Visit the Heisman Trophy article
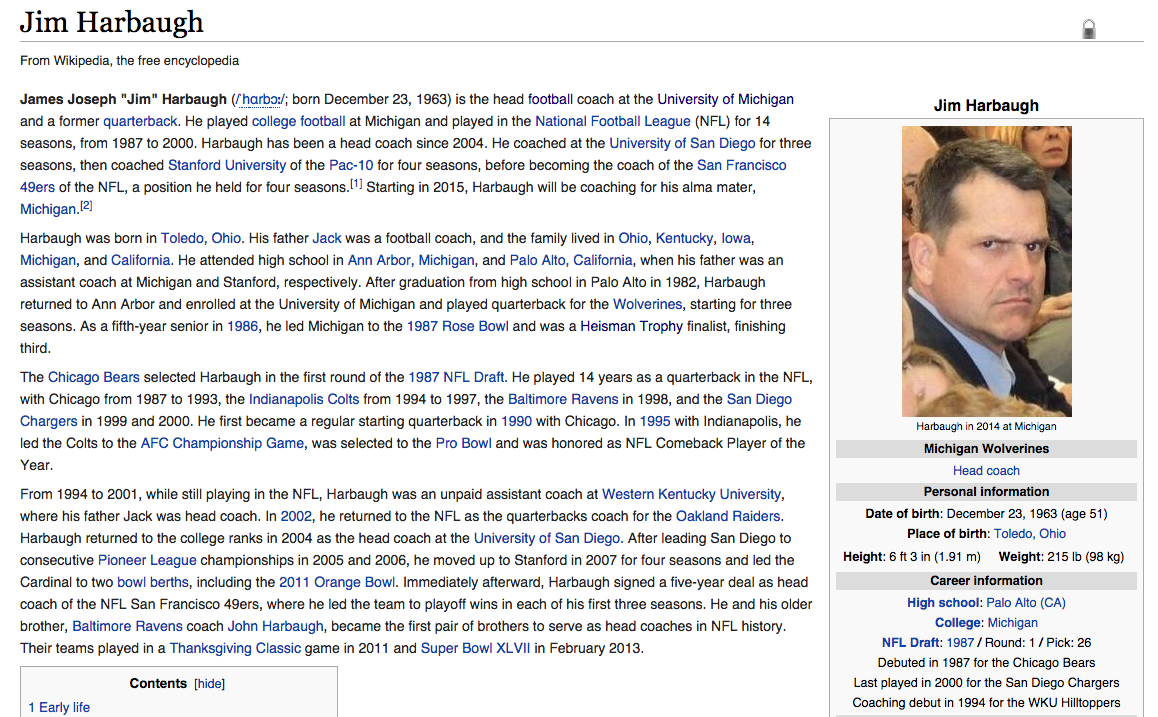This screenshot has height=717, width=1158. click(632, 326)
